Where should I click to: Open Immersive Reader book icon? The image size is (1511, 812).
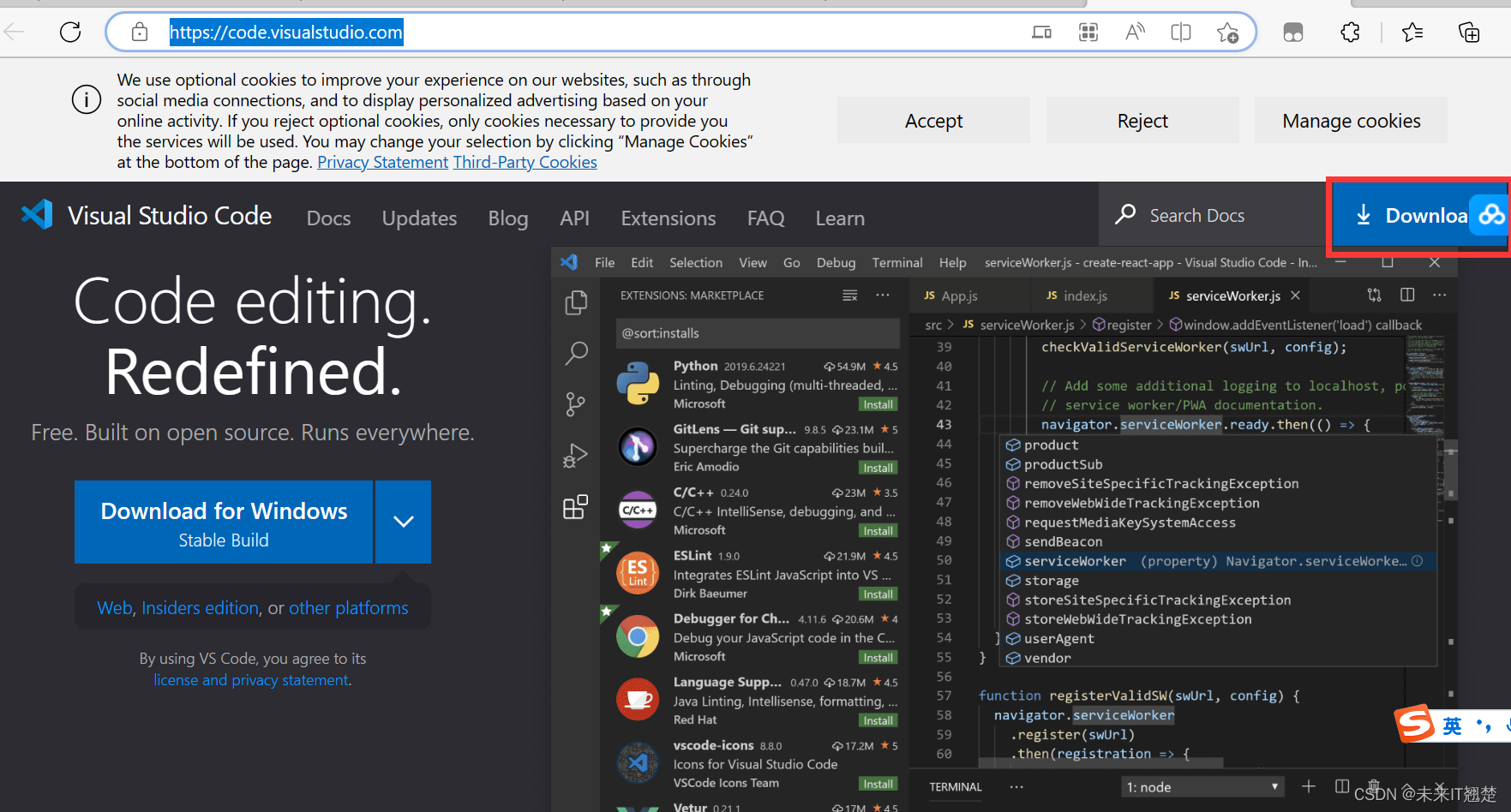(x=1181, y=33)
